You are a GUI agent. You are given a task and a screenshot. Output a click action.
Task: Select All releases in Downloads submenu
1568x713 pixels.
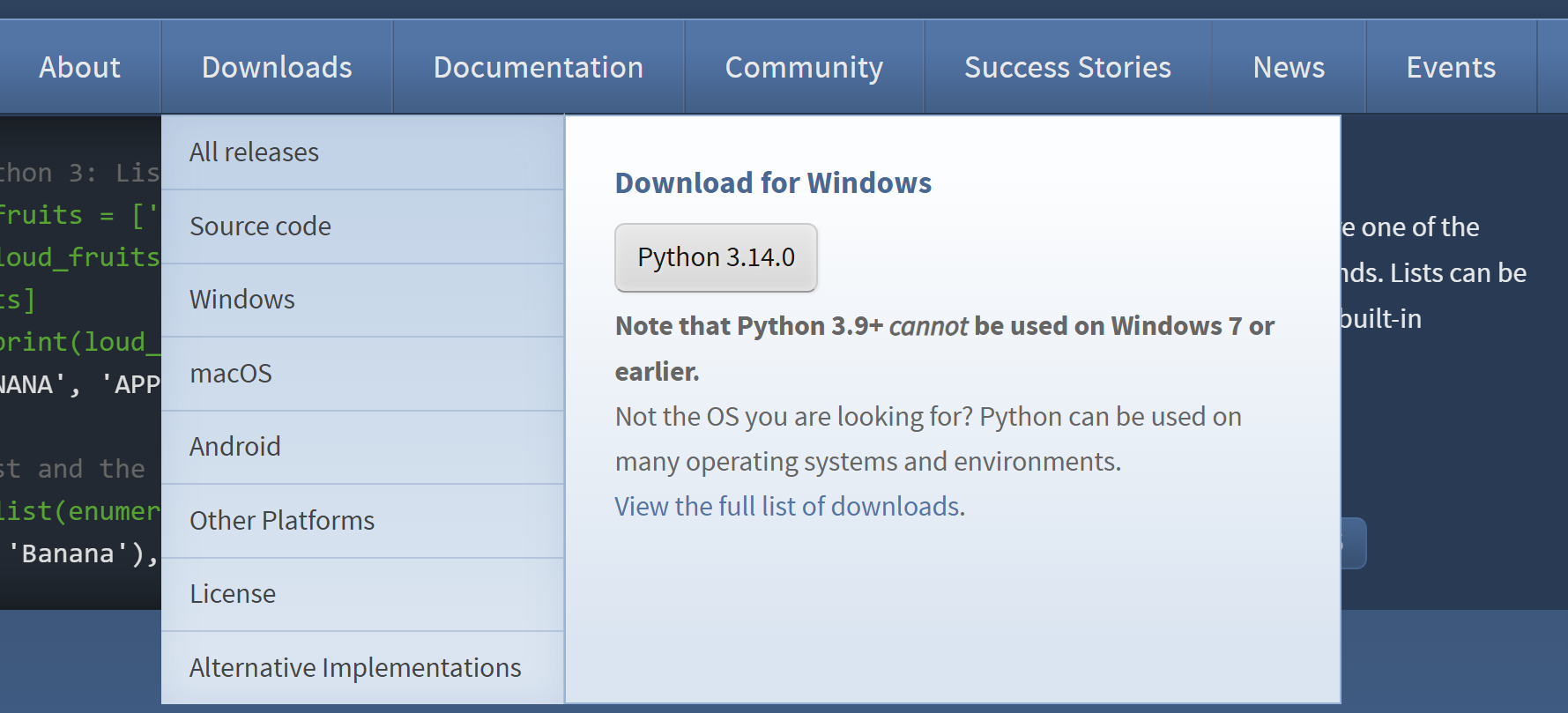(362, 152)
